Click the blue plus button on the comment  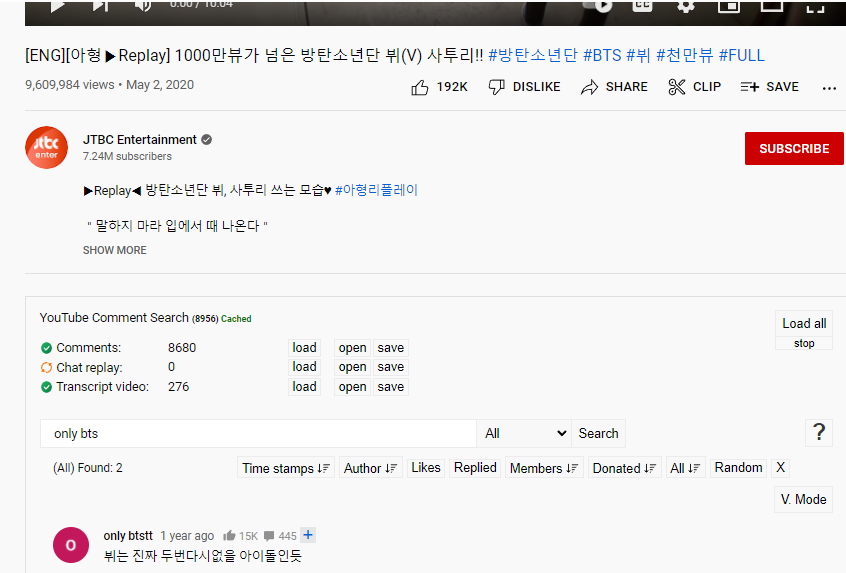(308, 535)
